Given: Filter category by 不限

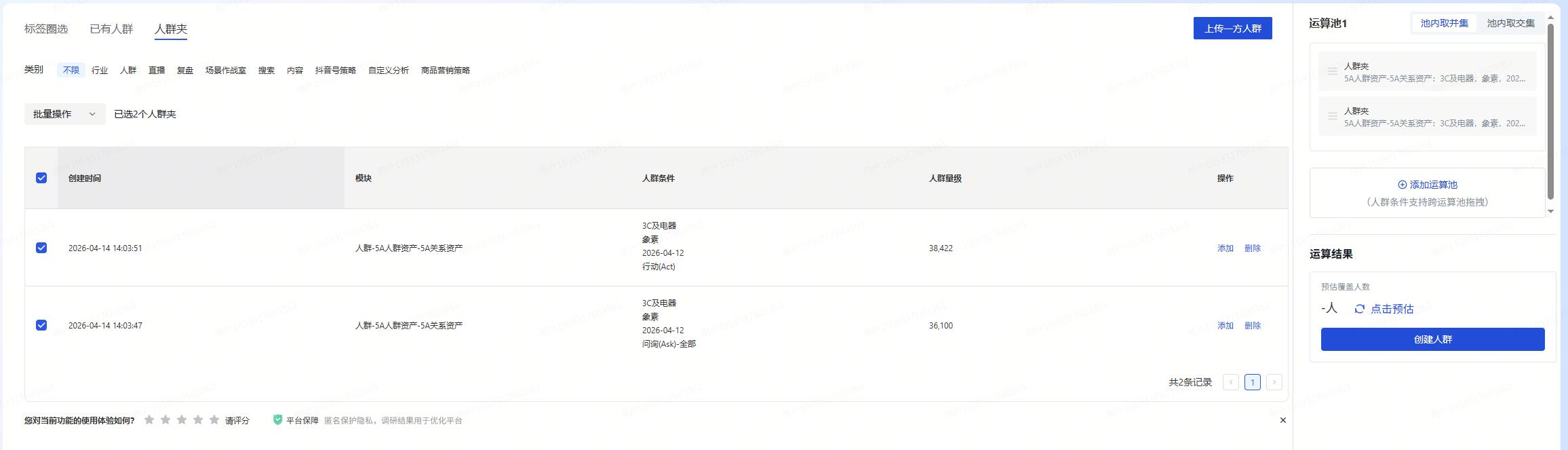Looking at the screenshot, I should coord(71,70).
